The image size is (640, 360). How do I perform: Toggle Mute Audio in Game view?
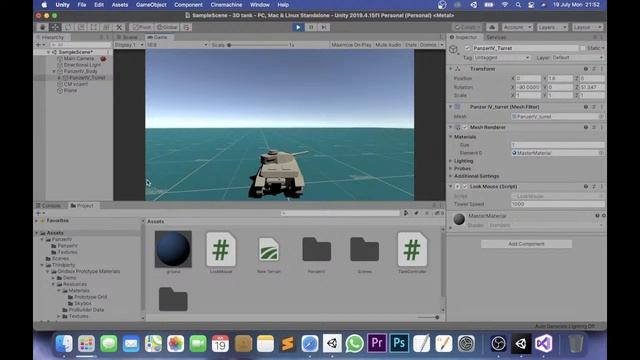coord(388,45)
